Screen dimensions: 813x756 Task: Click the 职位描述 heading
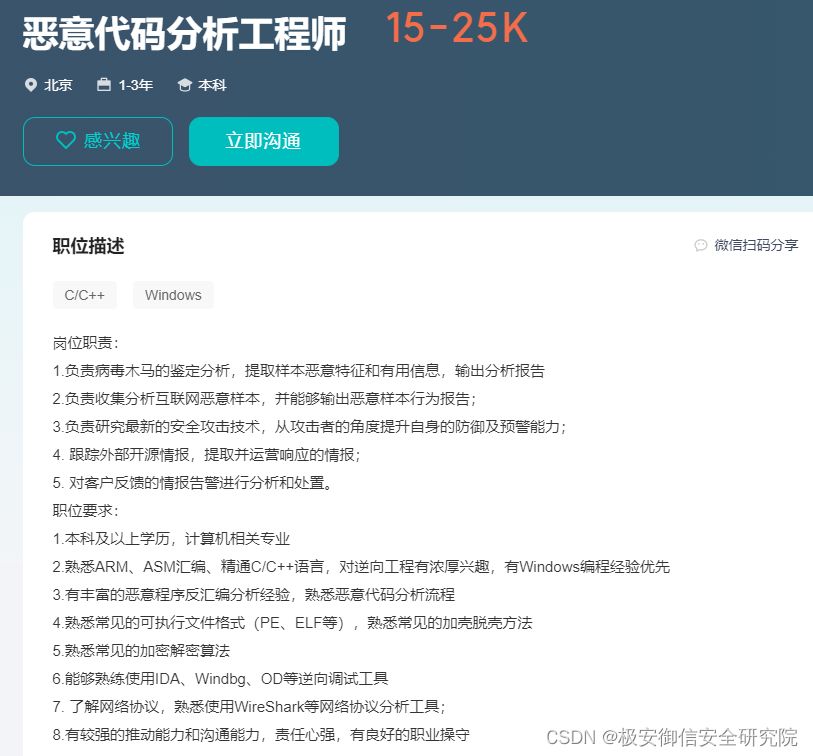point(88,246)
